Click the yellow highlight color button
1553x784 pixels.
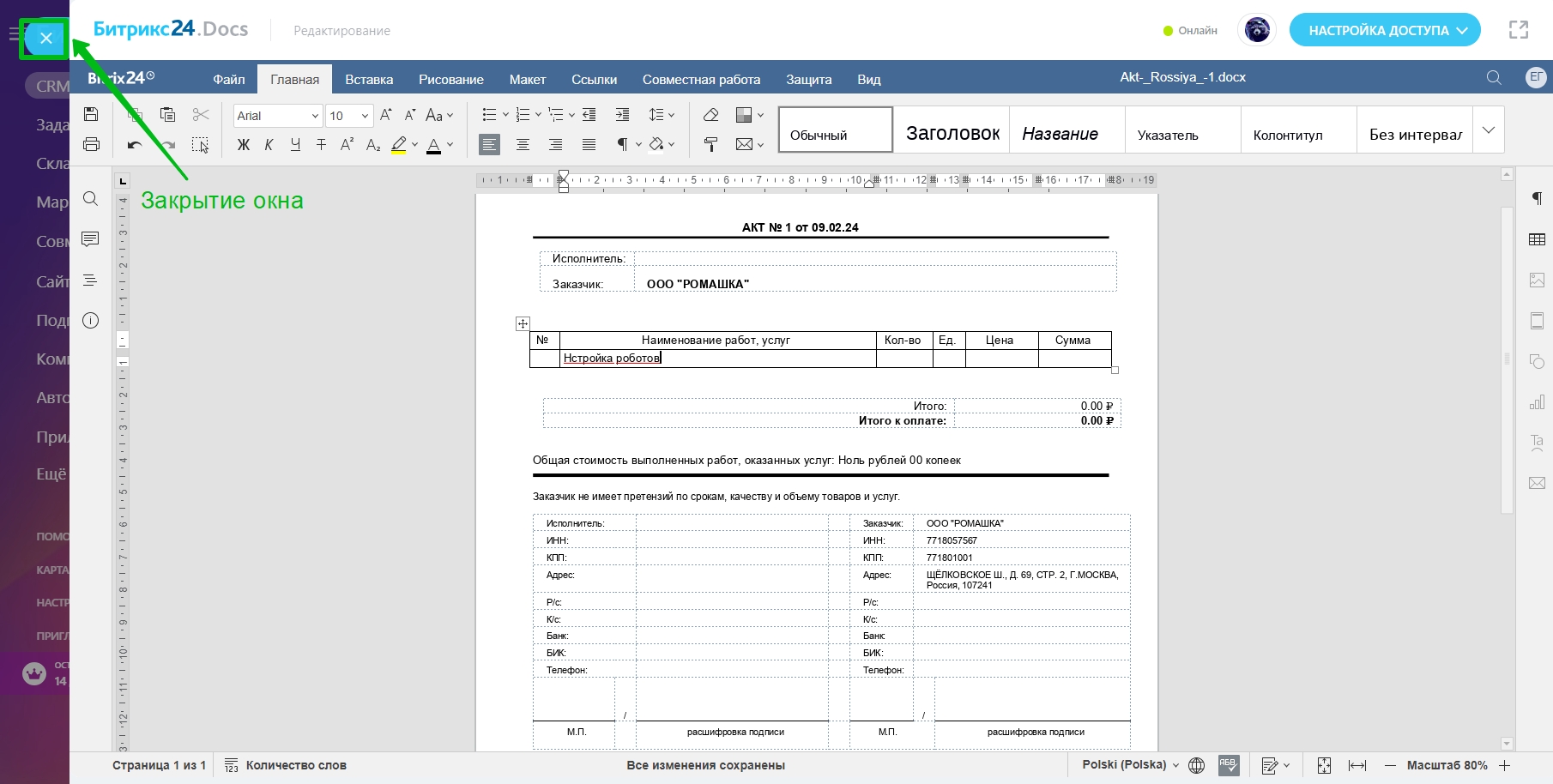[x=399, y=145]
